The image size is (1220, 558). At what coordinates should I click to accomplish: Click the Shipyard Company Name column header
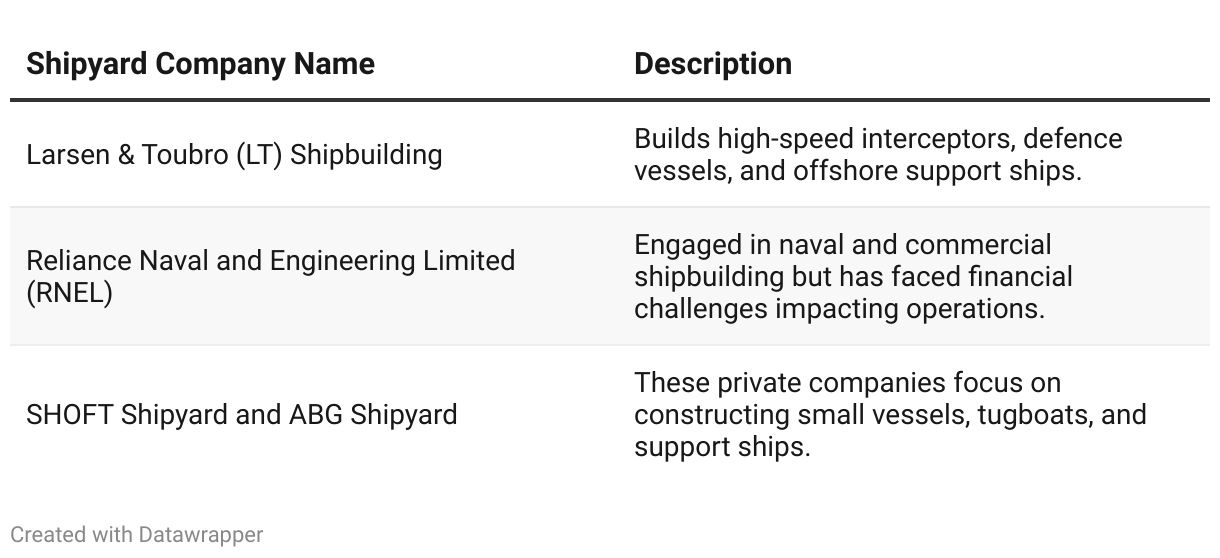(x=200, y=64)
